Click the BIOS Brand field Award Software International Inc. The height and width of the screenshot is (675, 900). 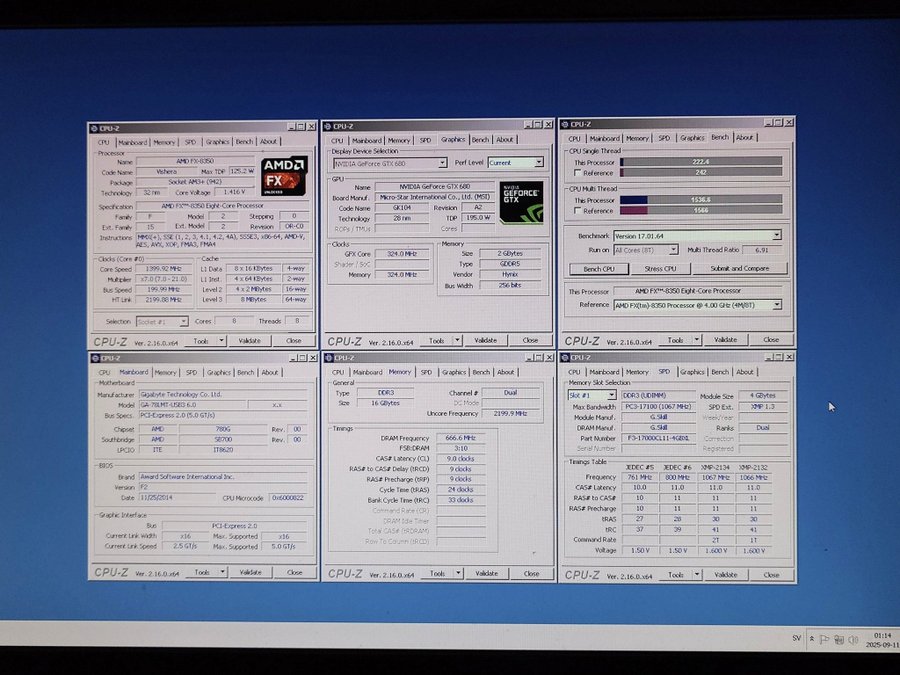click(x=223, y=476)
